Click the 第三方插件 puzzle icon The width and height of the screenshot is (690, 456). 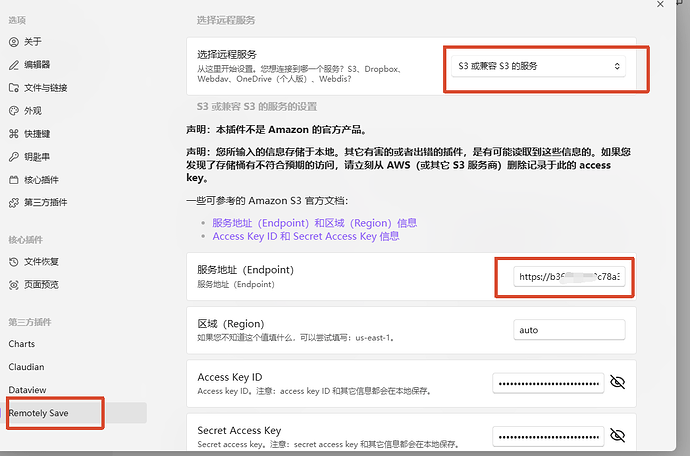tap(14, 202)
